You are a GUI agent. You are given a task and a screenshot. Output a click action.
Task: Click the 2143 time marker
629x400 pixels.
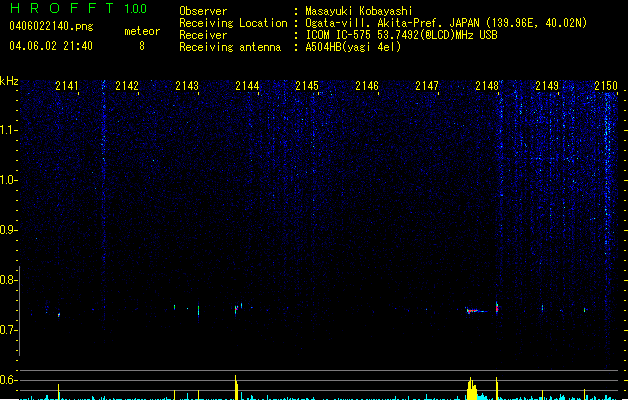tap(187, 86)
